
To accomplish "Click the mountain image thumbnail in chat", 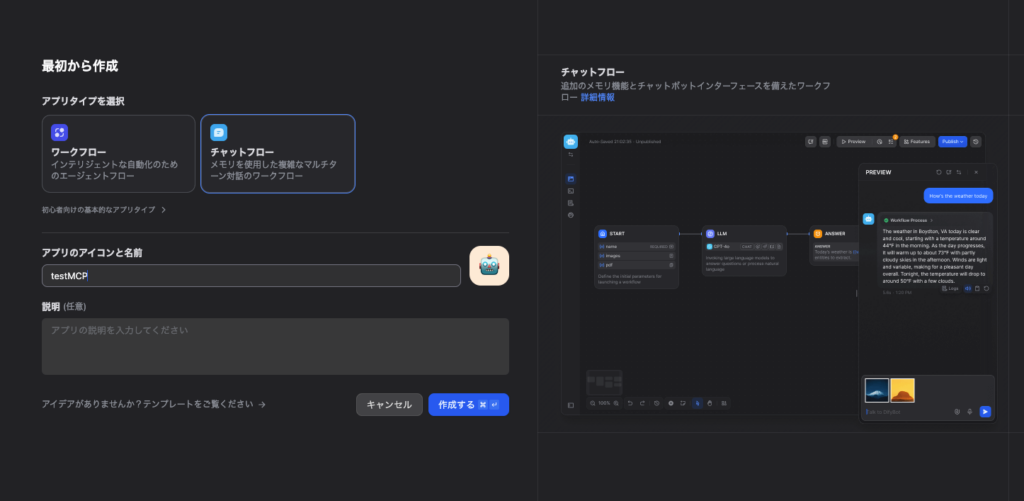I will 876,389.
